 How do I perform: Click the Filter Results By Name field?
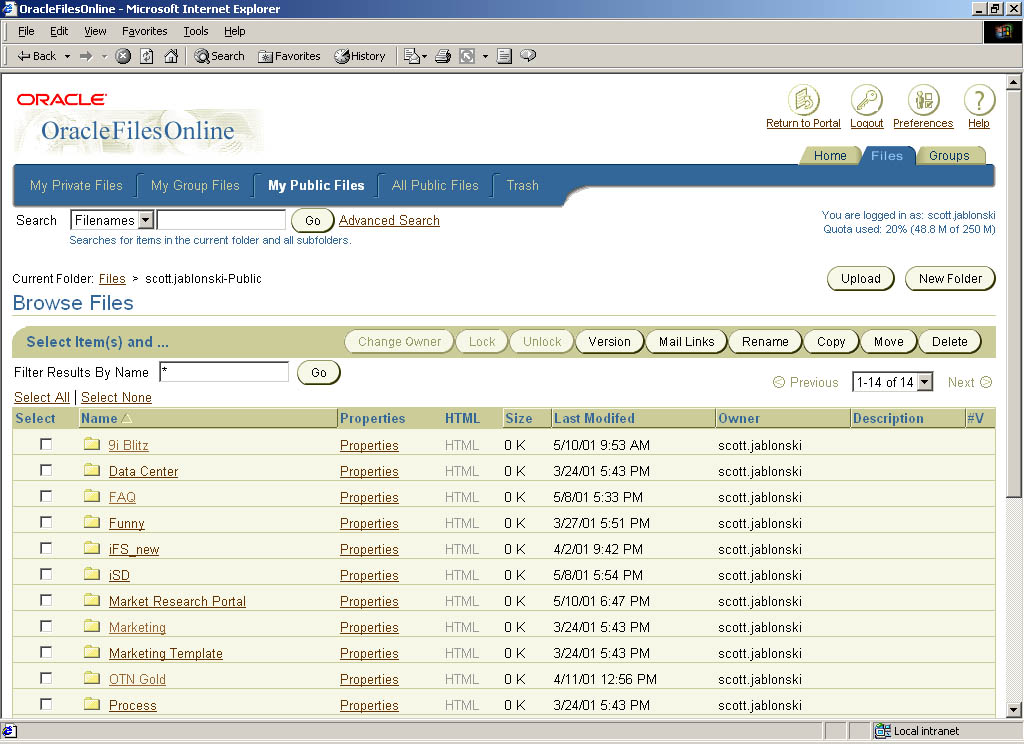coord(224,372)
